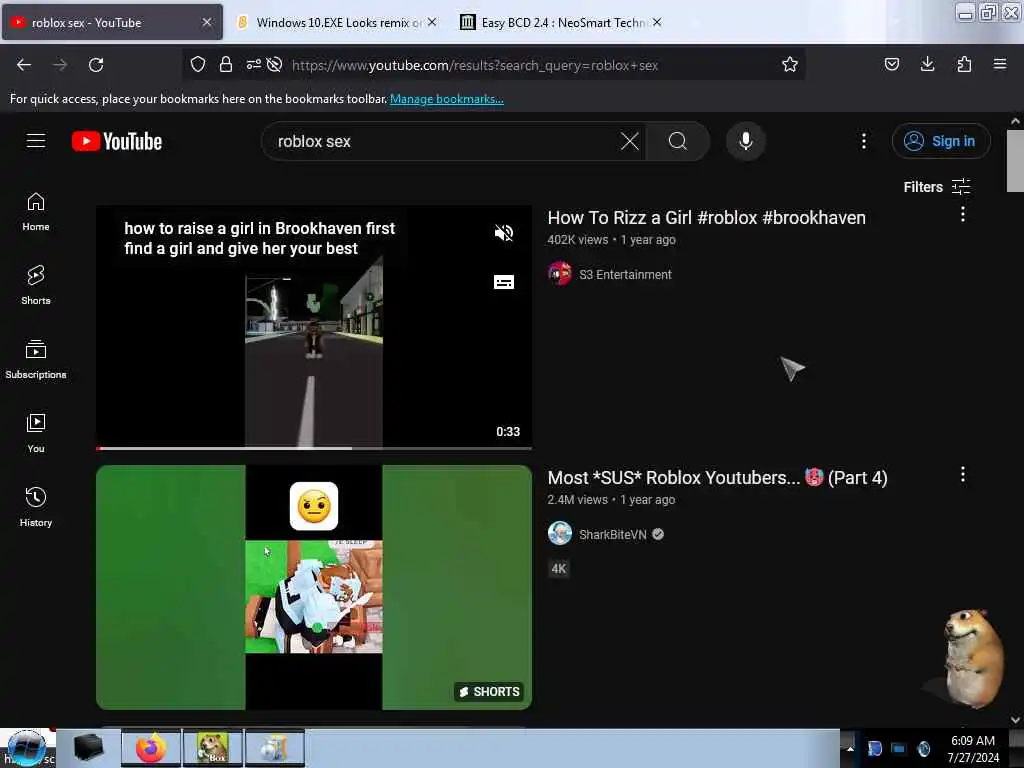
Task: Click the hamster Box taskbar icon
Action: pos(213,748)
